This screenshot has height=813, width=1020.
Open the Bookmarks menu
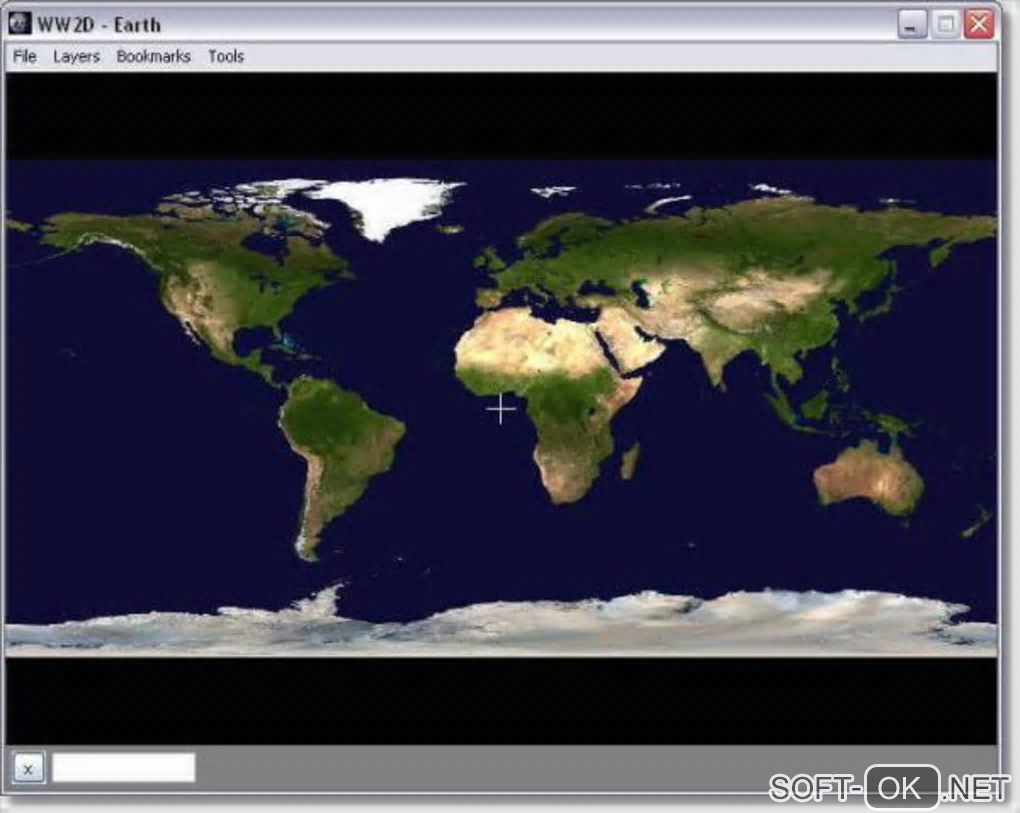tap(154, 57)
